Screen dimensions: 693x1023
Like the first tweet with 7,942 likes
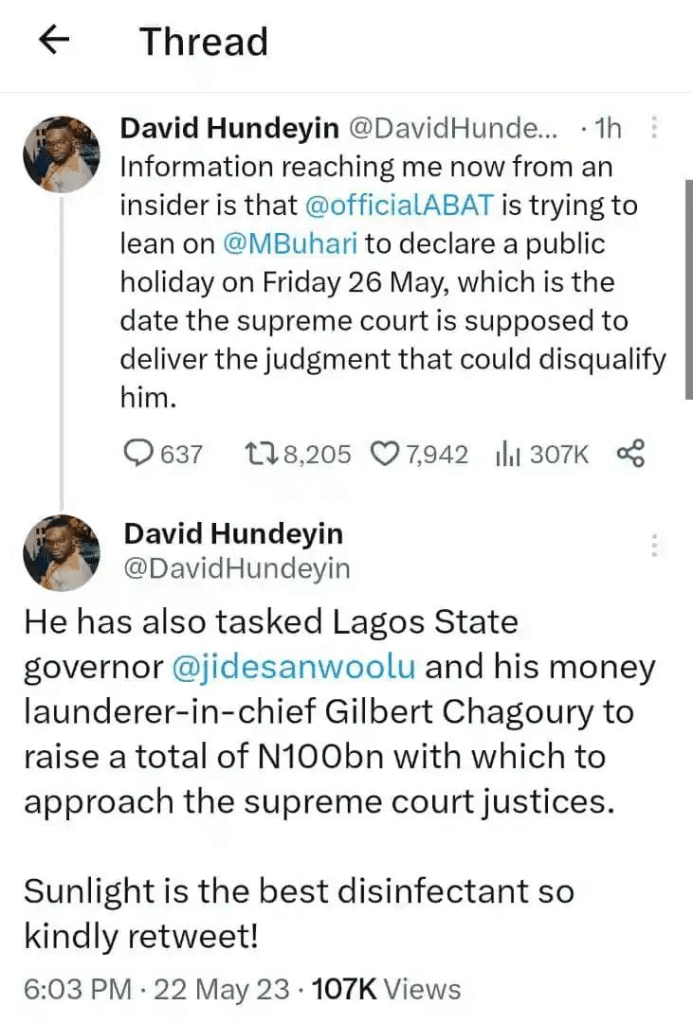tap(385, 454)
